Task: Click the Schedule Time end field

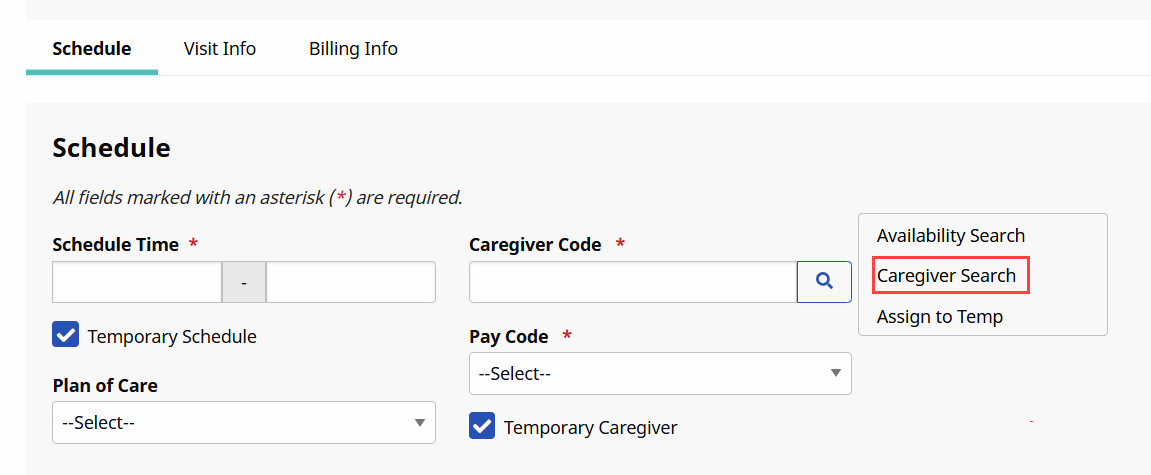Action: [350, 282]
